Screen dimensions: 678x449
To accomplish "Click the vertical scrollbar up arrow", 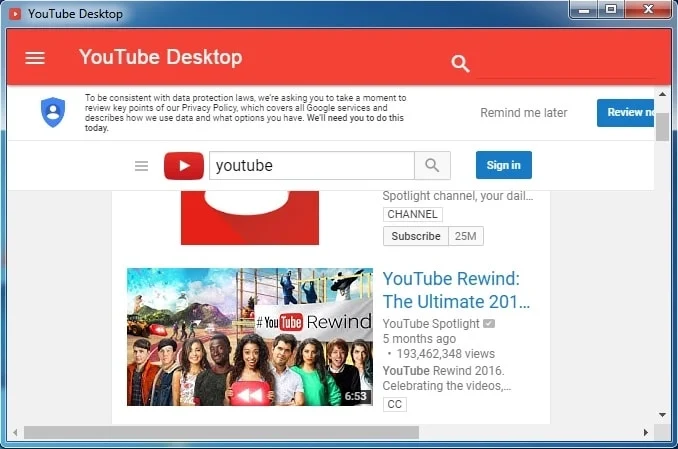I will pos(662,94).
